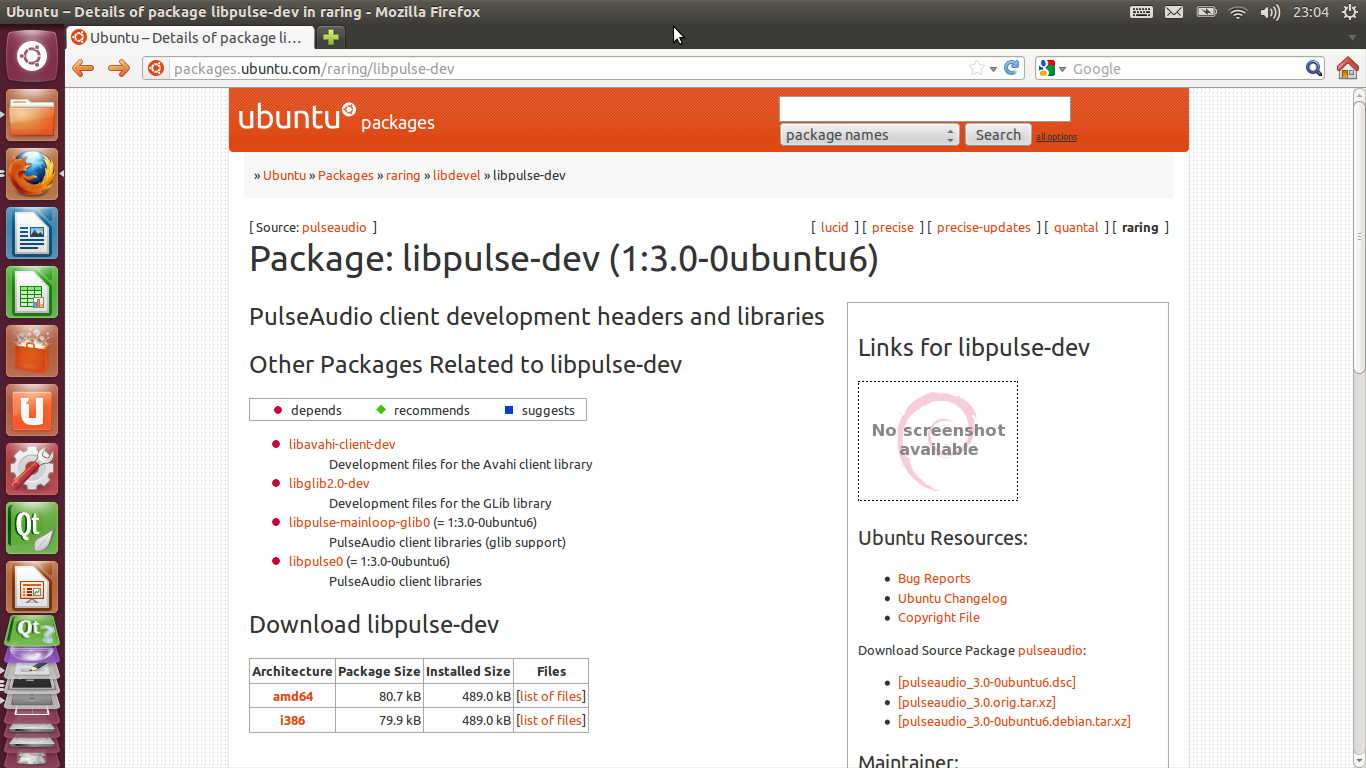Image resolution: width=1366 pixels, height=768 pixels.
Task: Launch Qt Creator from the launcher
Action: point(32,529)
